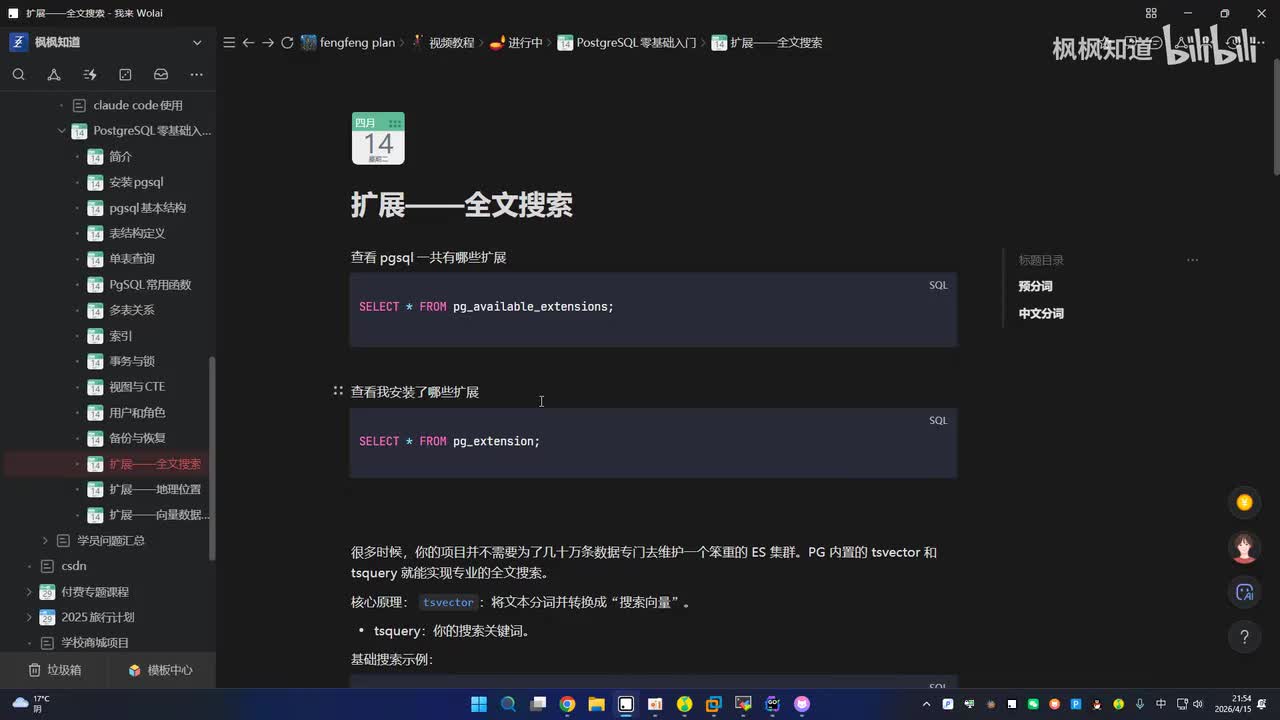The height and width of the screenshot is (720, 1280).
Task: Click the page title 扩展——全文搜索
Action: pos(461,205)
